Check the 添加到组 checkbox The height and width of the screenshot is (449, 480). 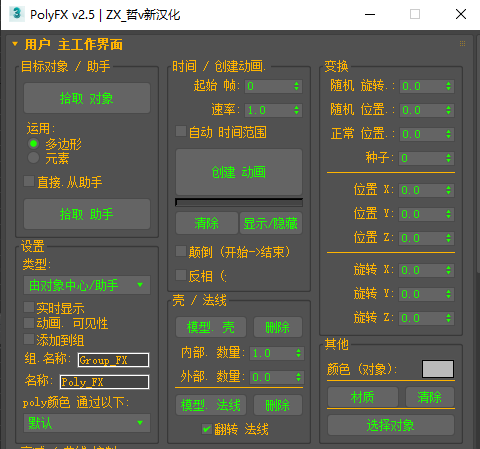(x=29, y=339)
